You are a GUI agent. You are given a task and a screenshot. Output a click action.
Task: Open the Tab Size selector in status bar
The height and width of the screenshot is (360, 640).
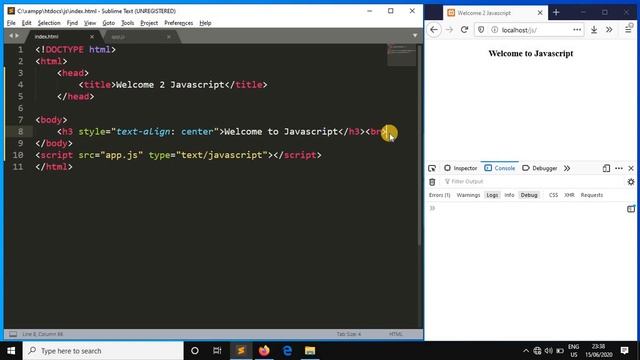pyautogui.click(x=349, y=334)
